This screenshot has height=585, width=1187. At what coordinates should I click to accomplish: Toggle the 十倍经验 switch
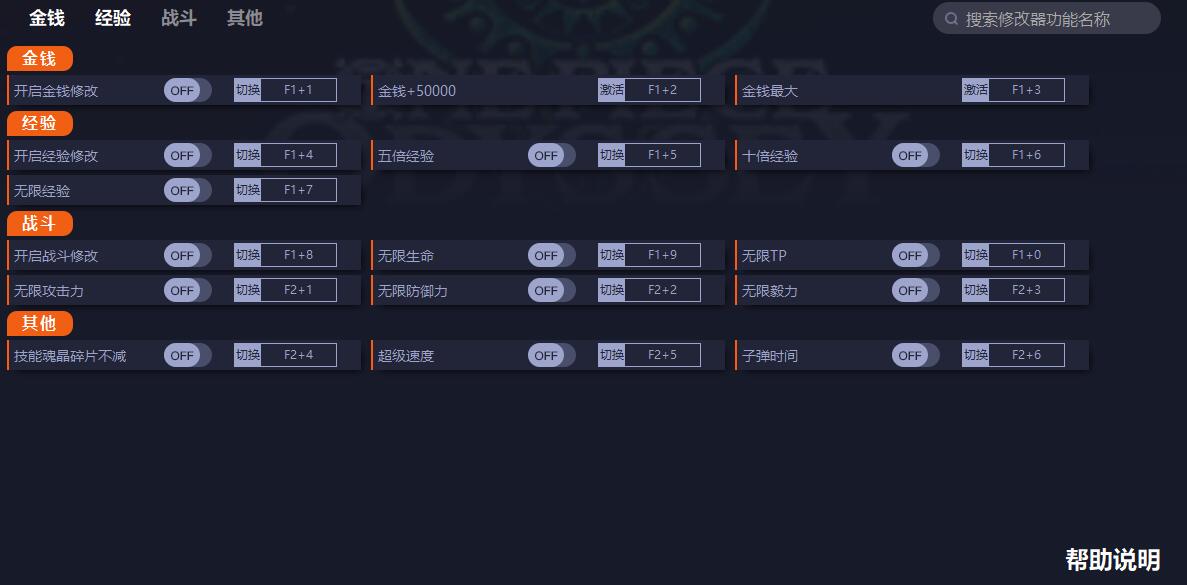coord(915,156)
